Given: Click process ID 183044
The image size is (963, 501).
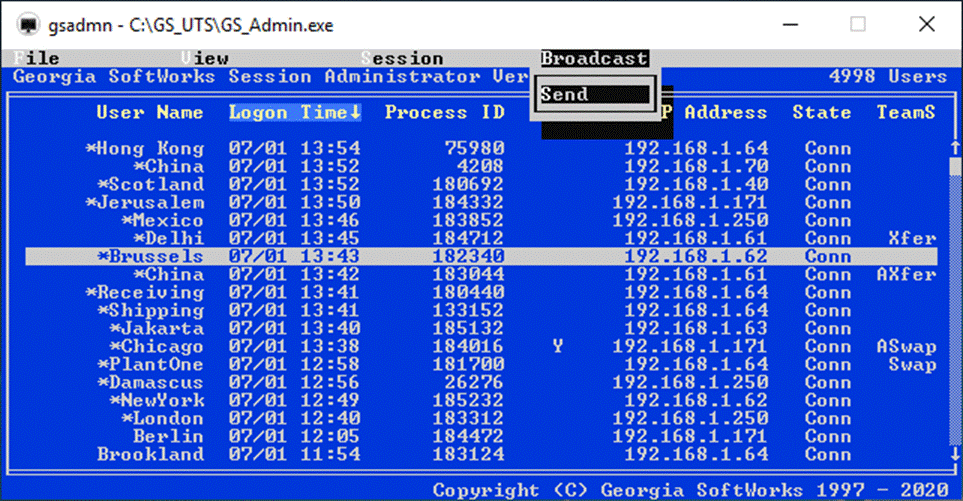Looking at the screenshot, I should [x=469, y=274].
